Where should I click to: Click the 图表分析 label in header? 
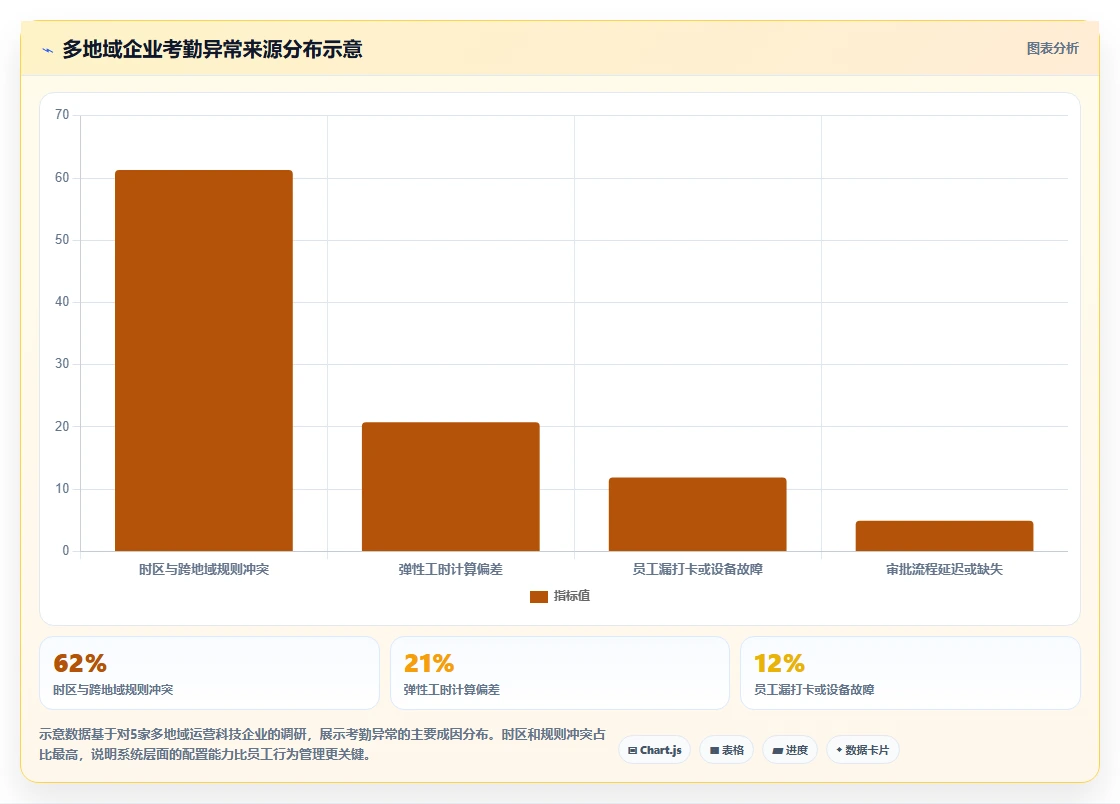[1052, 49]
